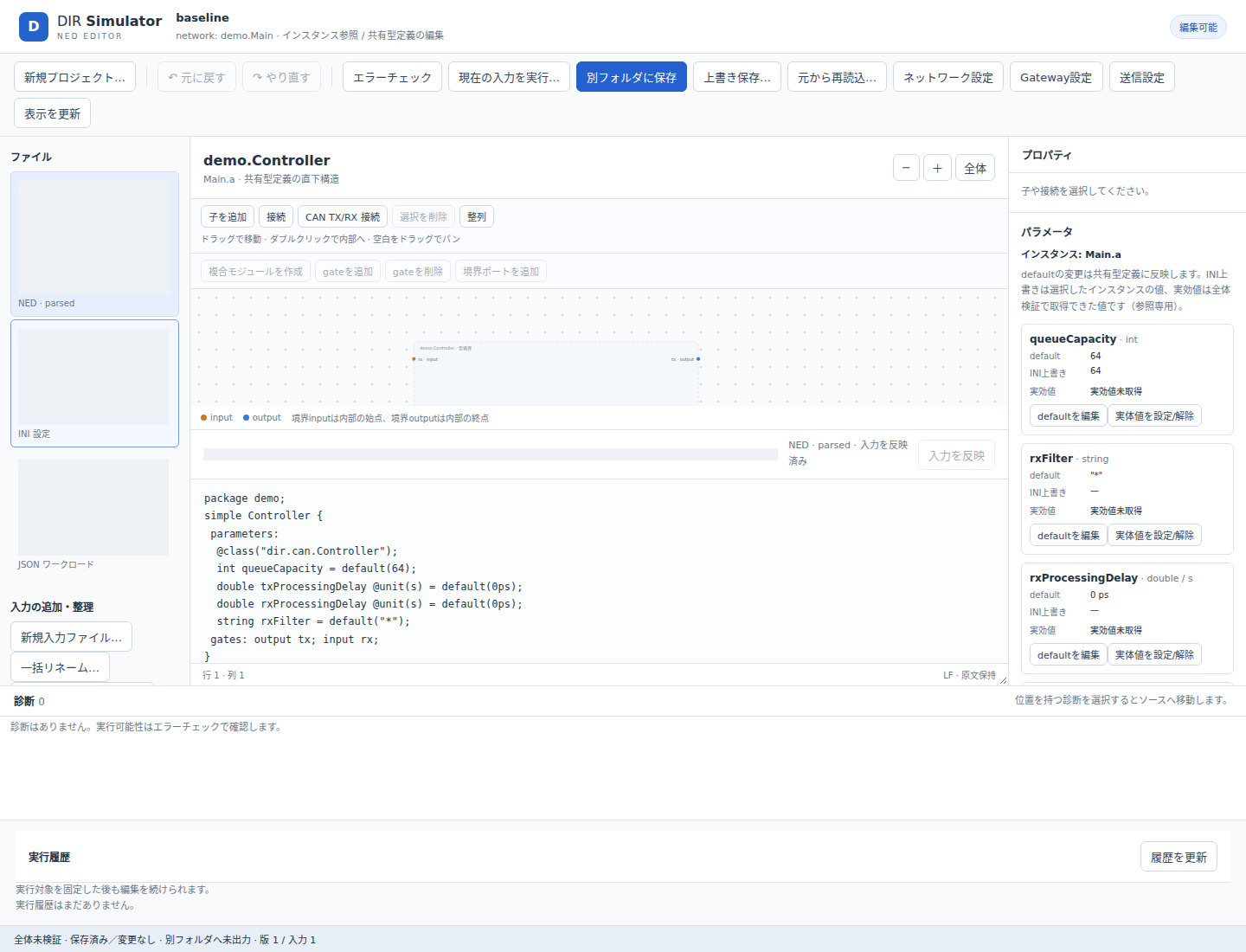Click gateを削除

(418, 271)
